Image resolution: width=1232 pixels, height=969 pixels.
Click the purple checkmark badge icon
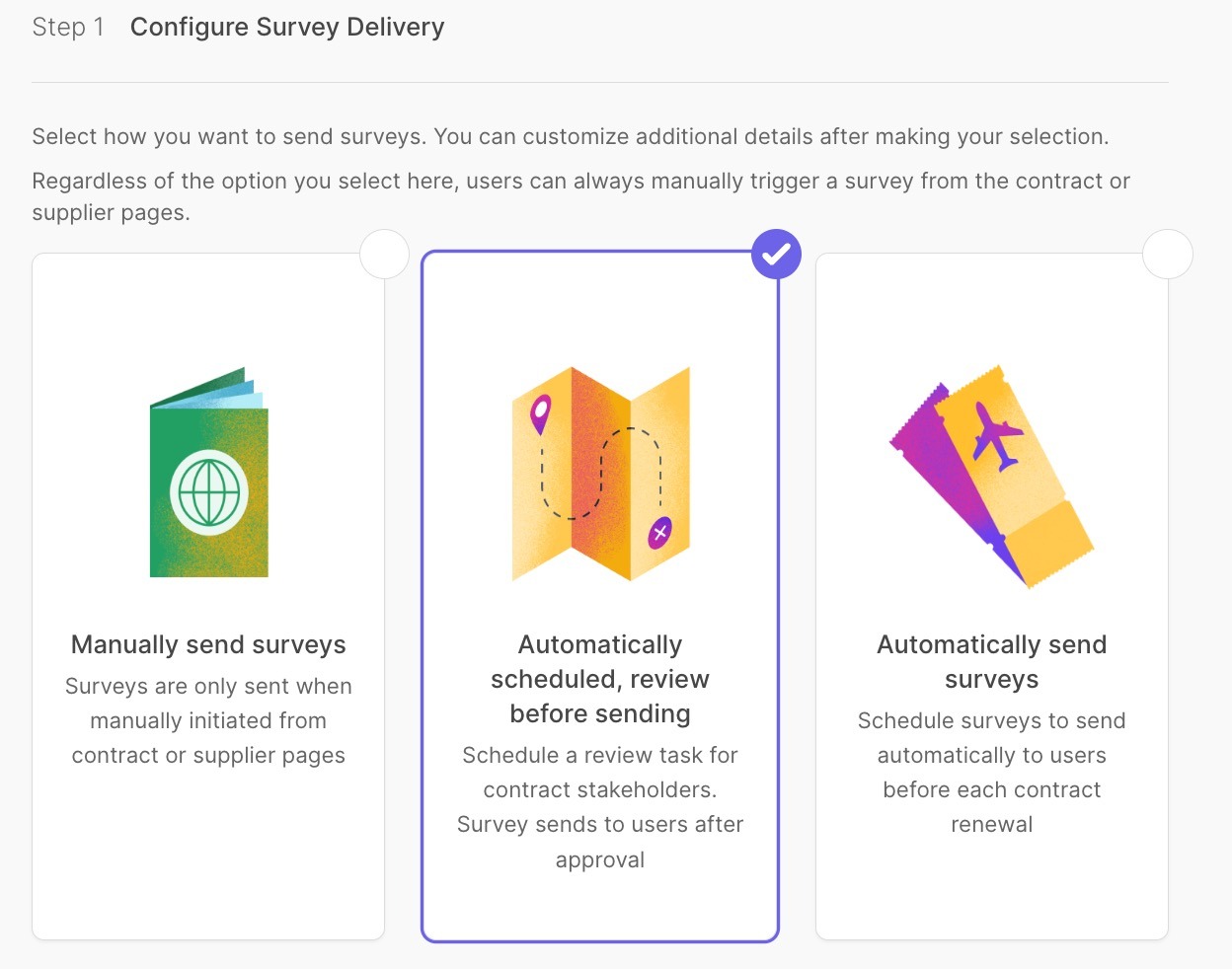point(776,255)
